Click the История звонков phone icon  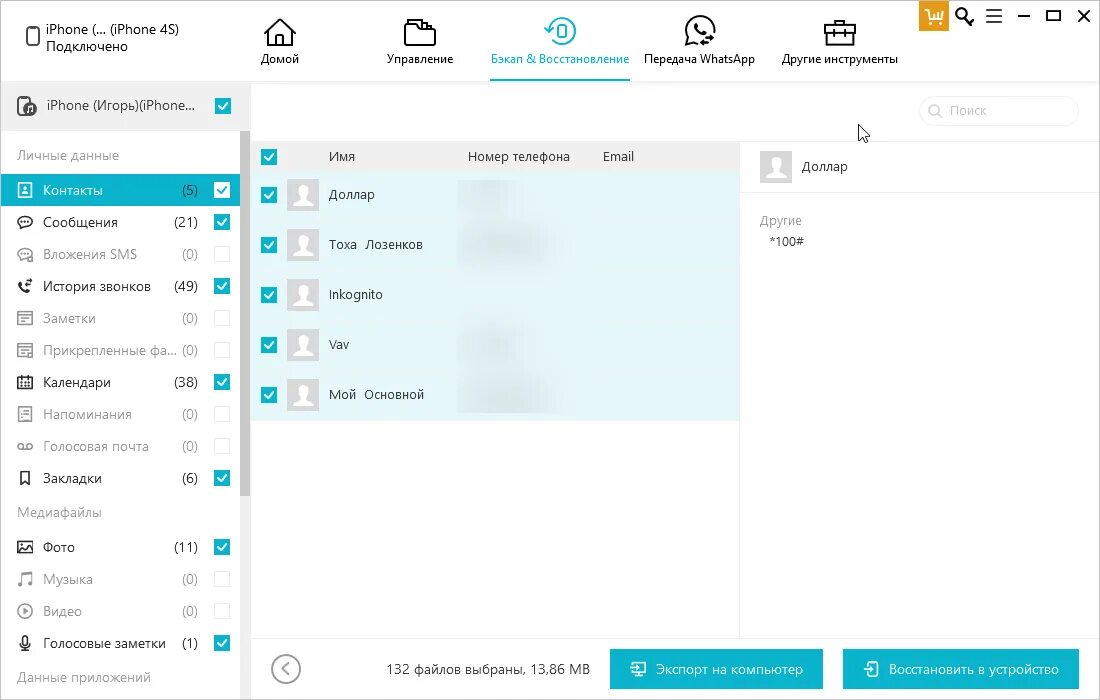[x=25, y=286]
